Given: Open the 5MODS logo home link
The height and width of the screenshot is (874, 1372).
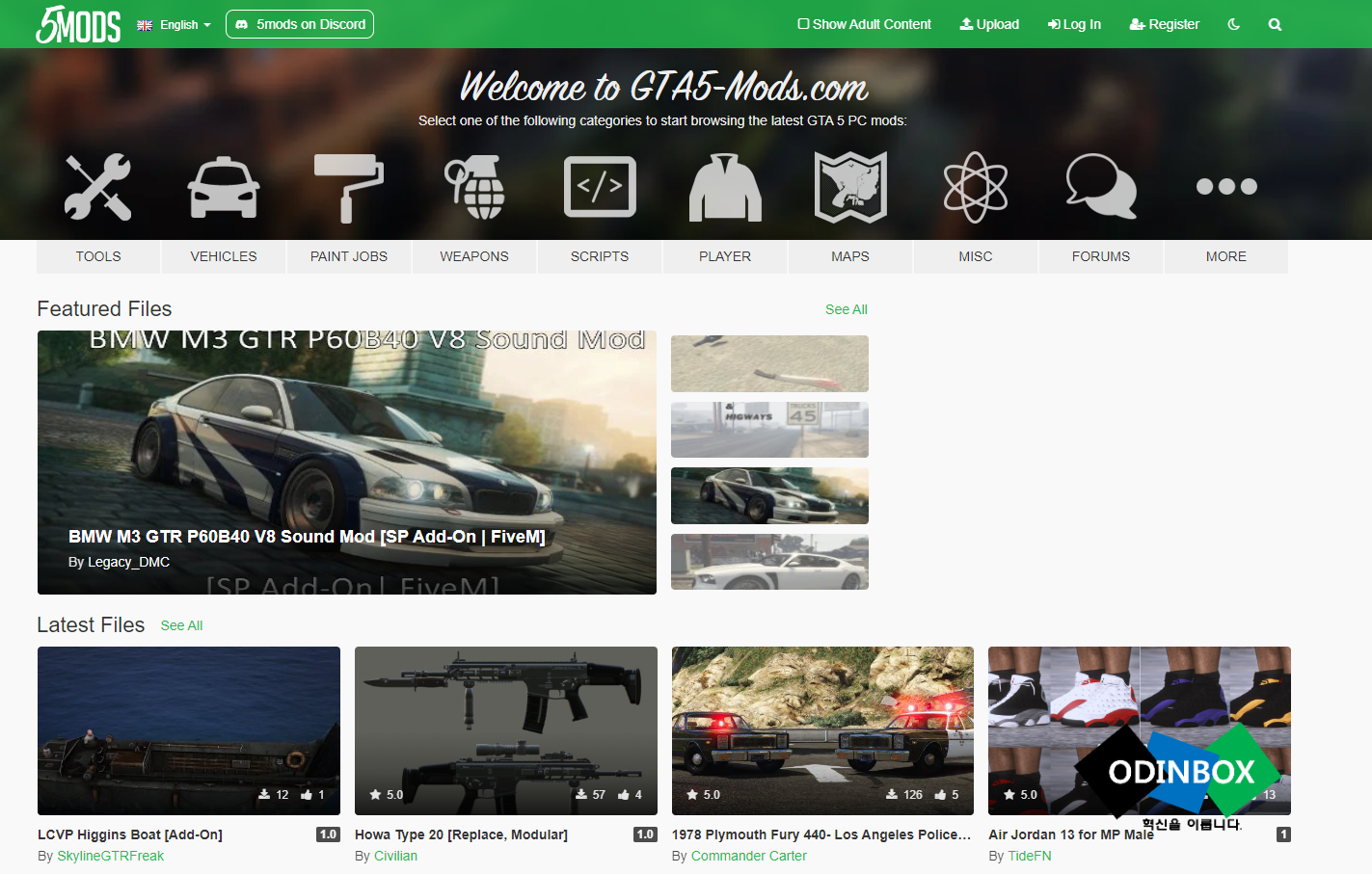Looking at the screenshot, I should 78,24.
